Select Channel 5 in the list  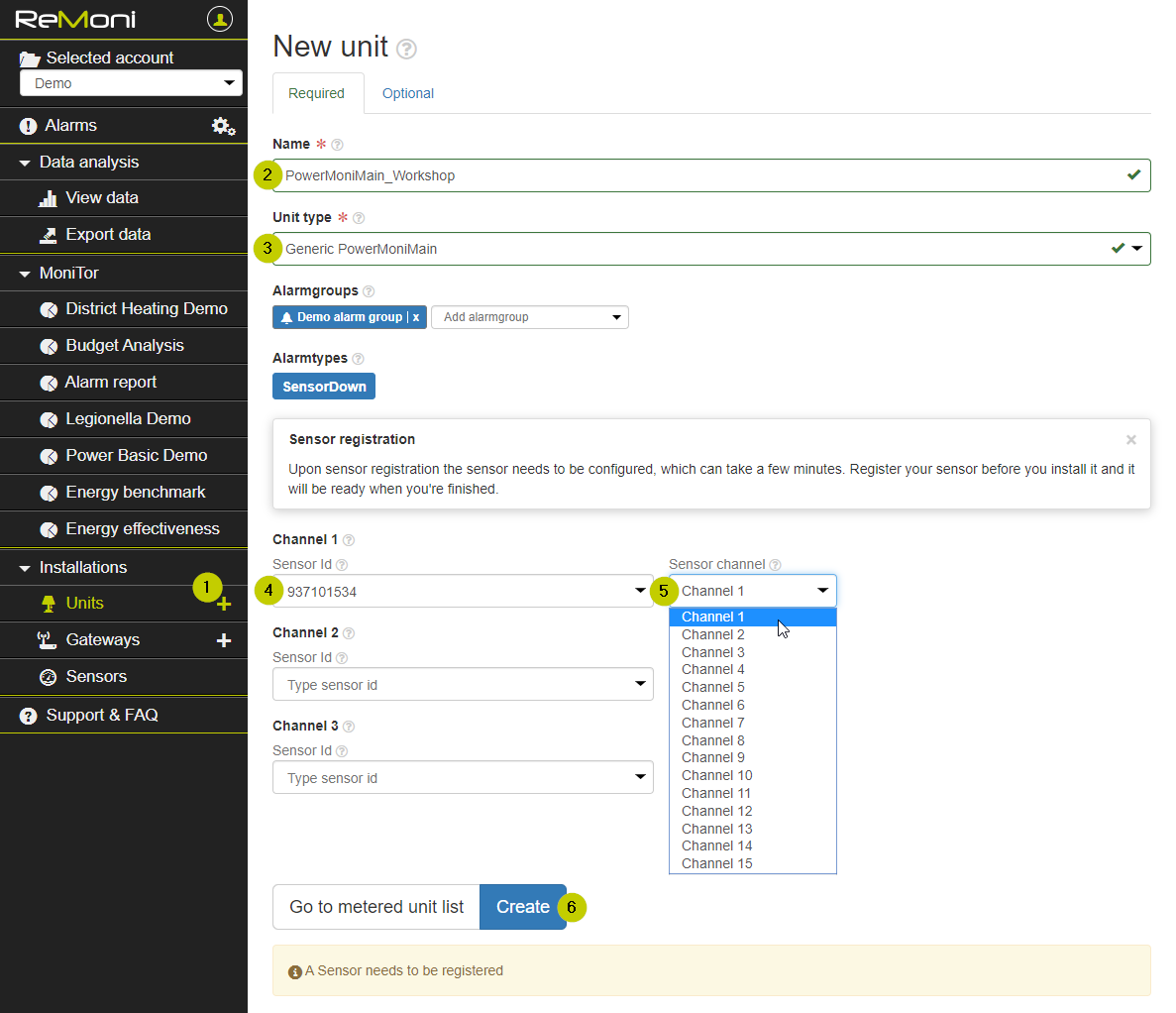coord(752,687)
